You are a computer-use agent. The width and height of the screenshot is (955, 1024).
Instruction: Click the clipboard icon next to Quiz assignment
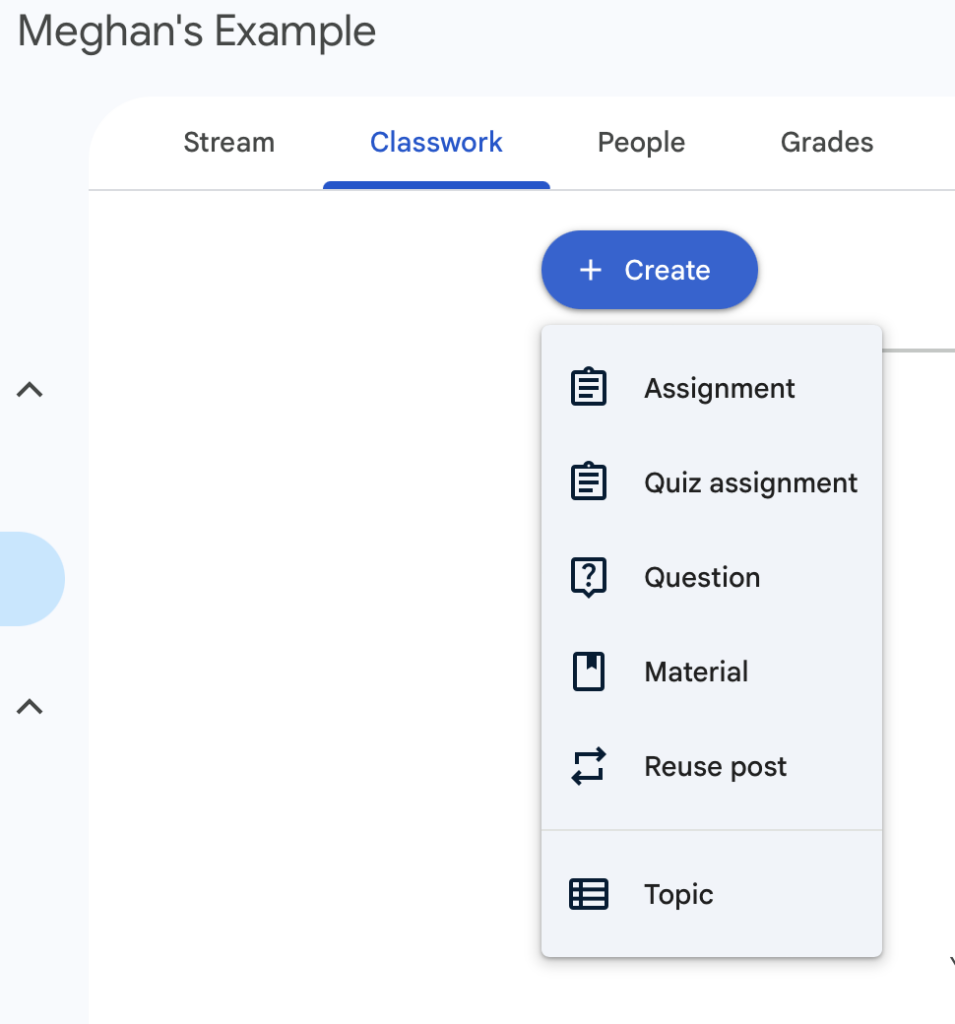click(x=589, y=483)
